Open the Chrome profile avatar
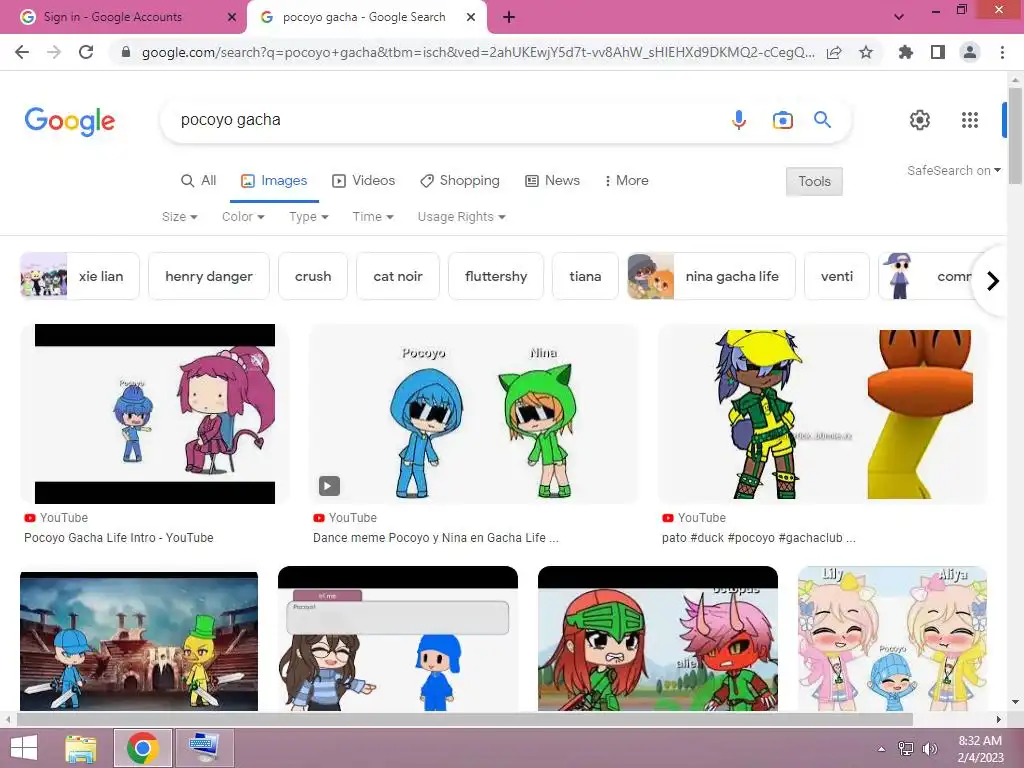Screen dimensions: 1024x768 tap(970, 52)
